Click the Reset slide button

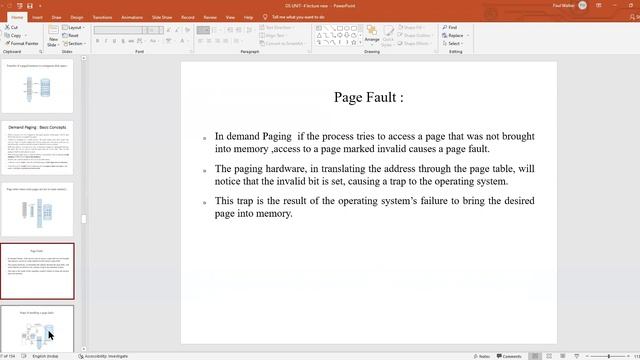click(x=70, y=36)
